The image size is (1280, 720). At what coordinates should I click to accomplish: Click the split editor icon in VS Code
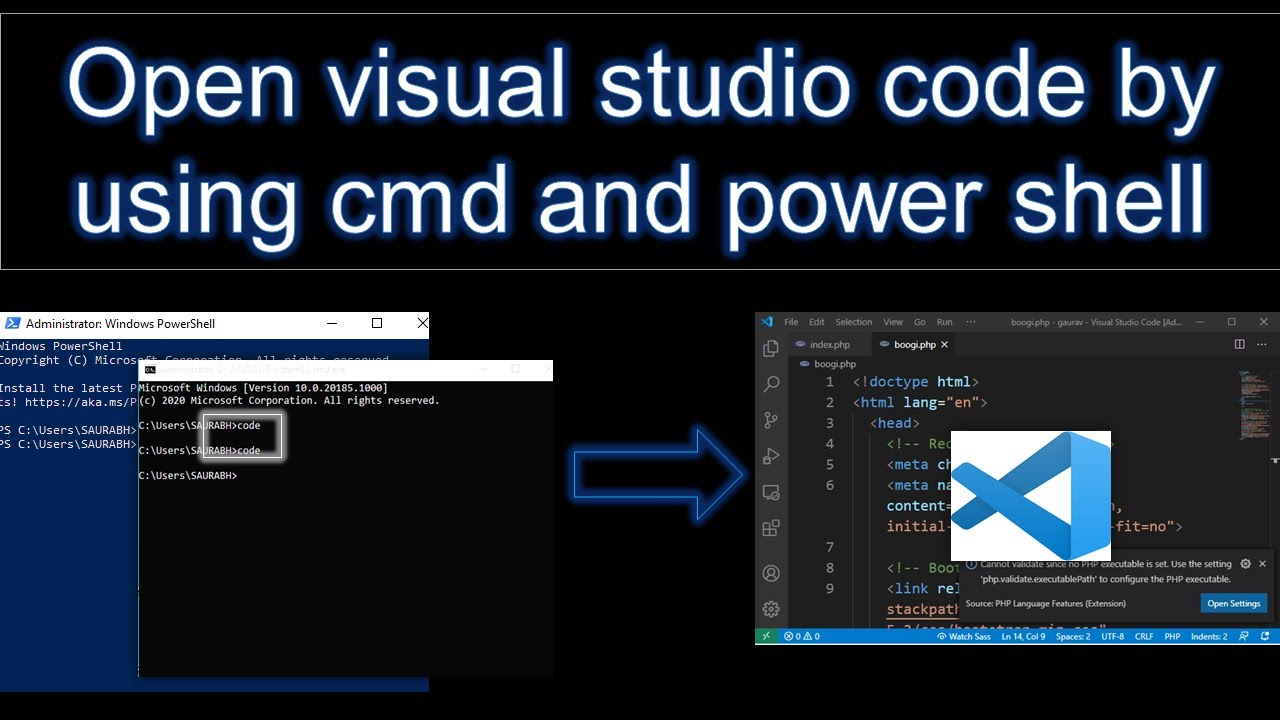[1239, 344]
